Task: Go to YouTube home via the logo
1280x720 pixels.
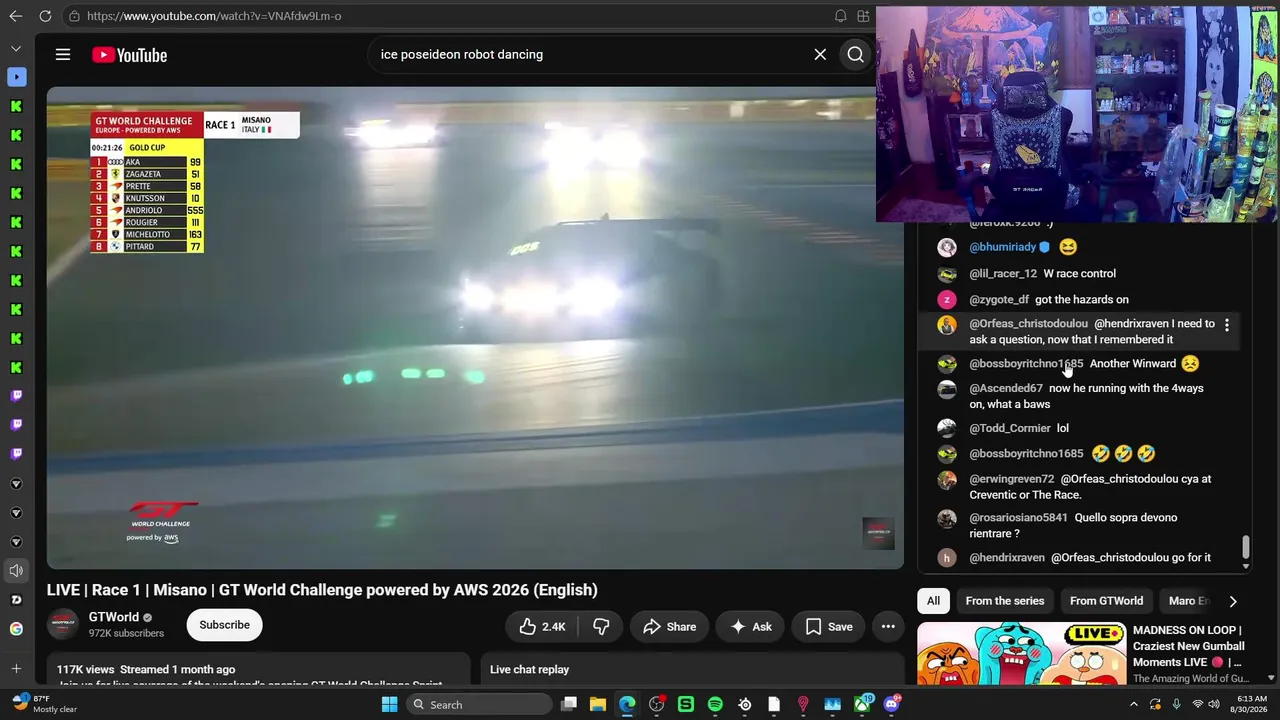Action: click(x=130, y=55)
